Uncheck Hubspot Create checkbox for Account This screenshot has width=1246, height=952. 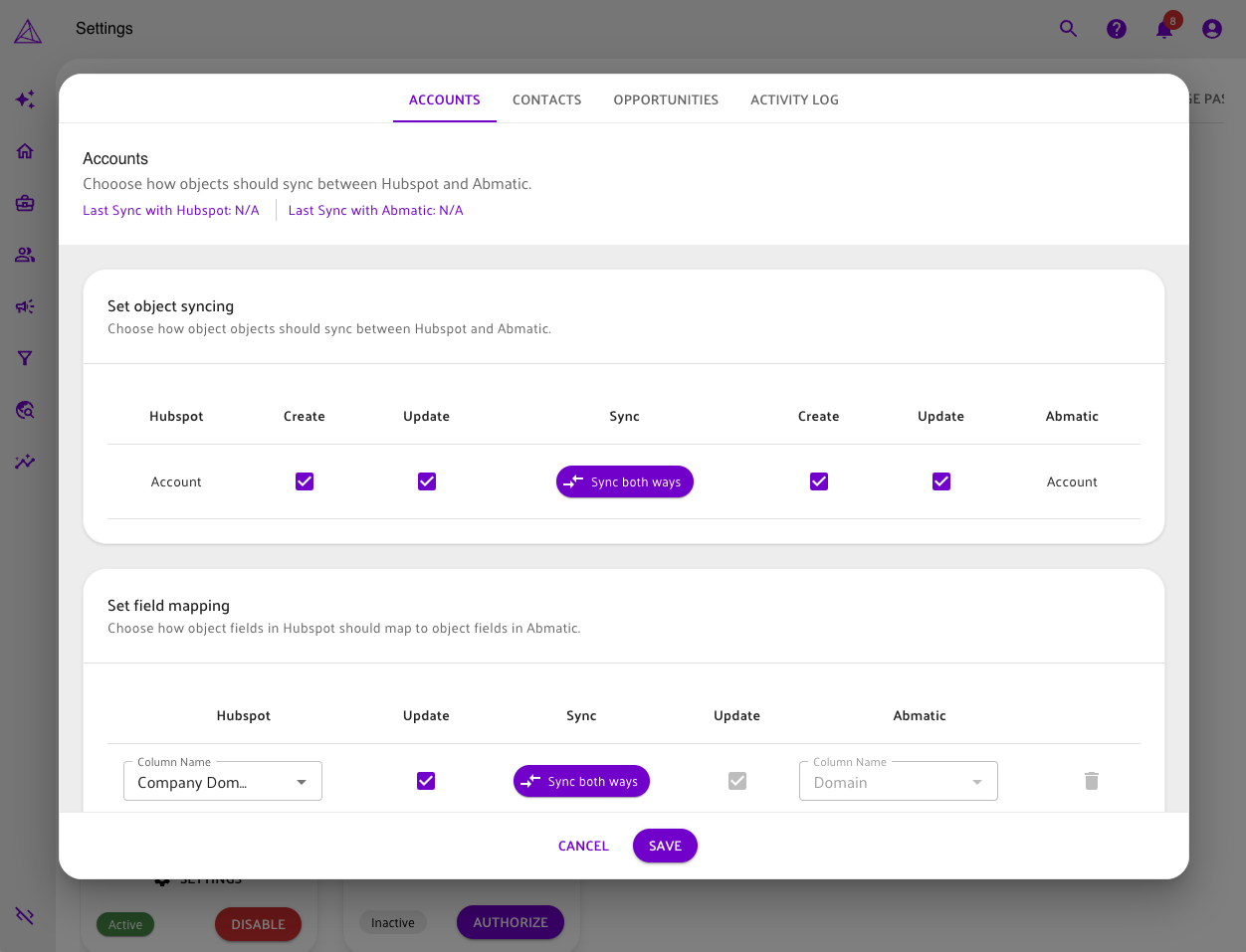(305, 481)
